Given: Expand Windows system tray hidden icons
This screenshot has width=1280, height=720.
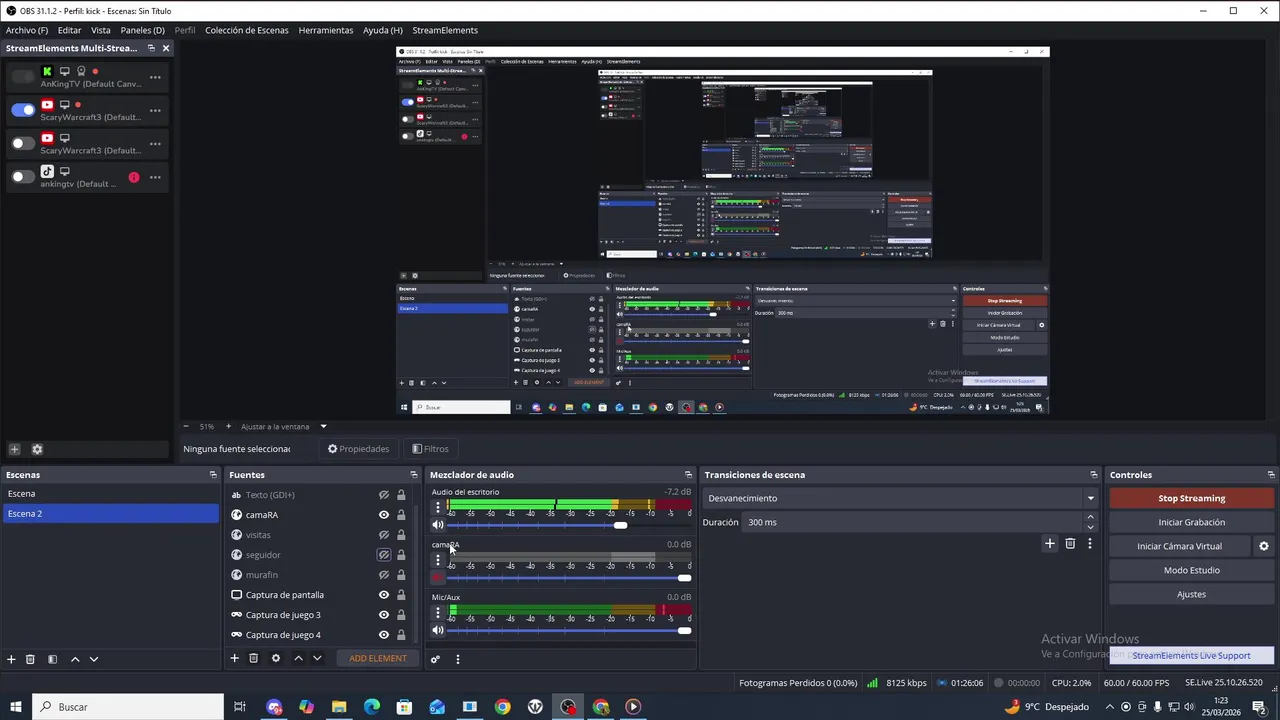Looking at the screenshot, I should pos(1109,707).
